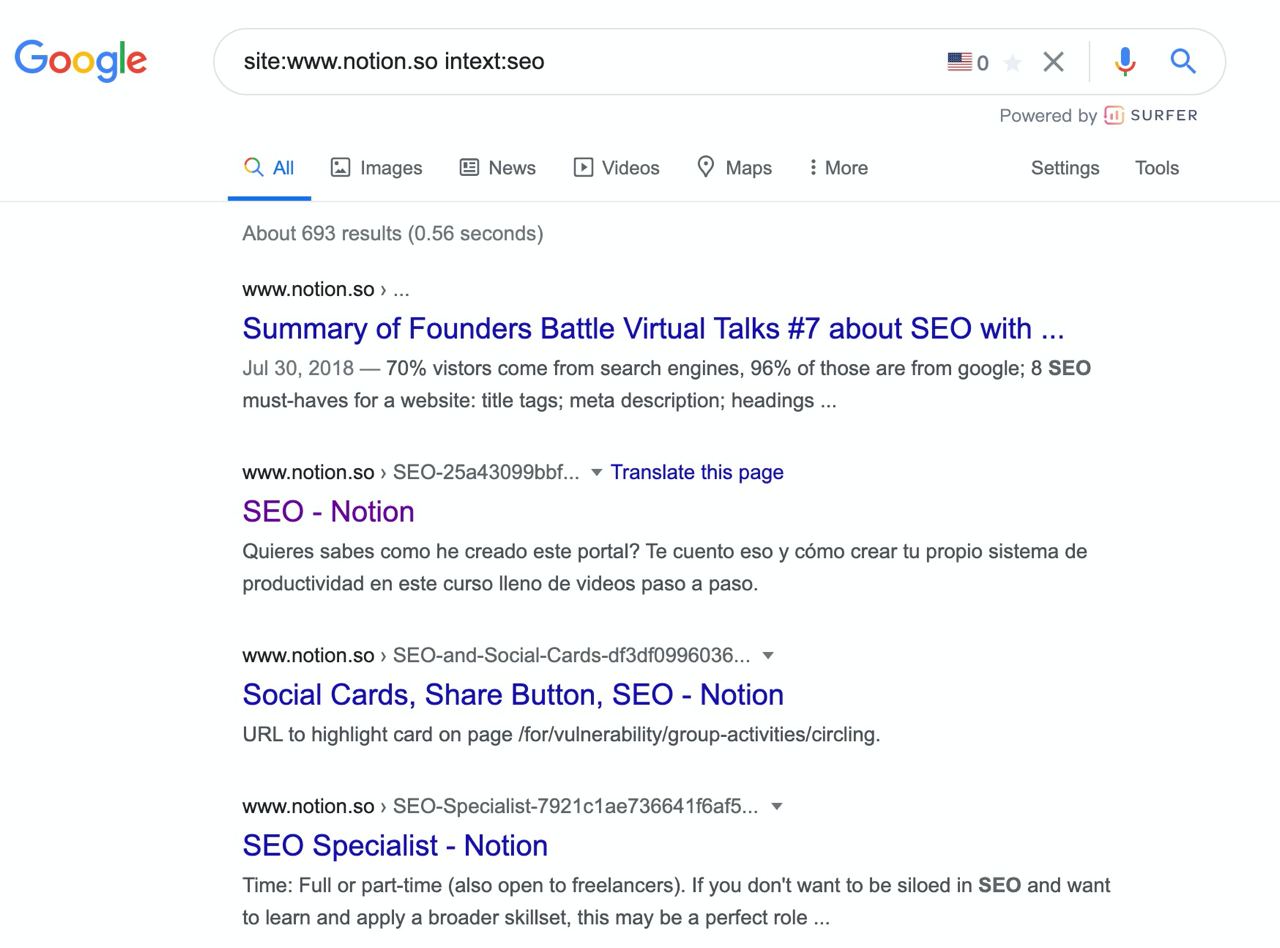Click the blue search magnifier icon
The height and width of the screenshot is (948, 1280).
pyautogui.click(x=1183, y=62)
